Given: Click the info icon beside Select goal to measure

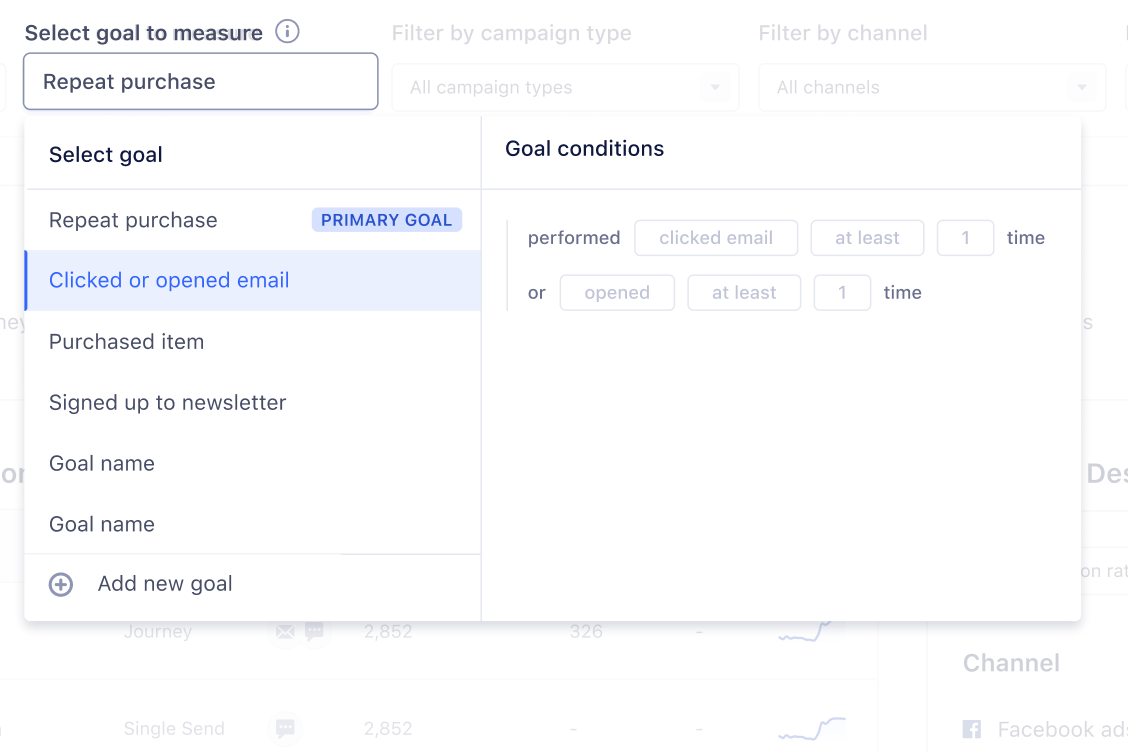Looking at the screenshot, I should coord(287,32).
